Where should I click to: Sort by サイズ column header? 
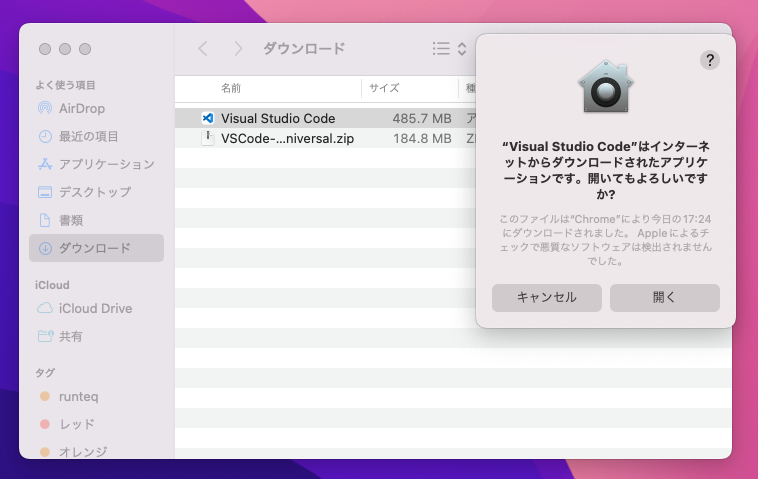click(384, 88)
